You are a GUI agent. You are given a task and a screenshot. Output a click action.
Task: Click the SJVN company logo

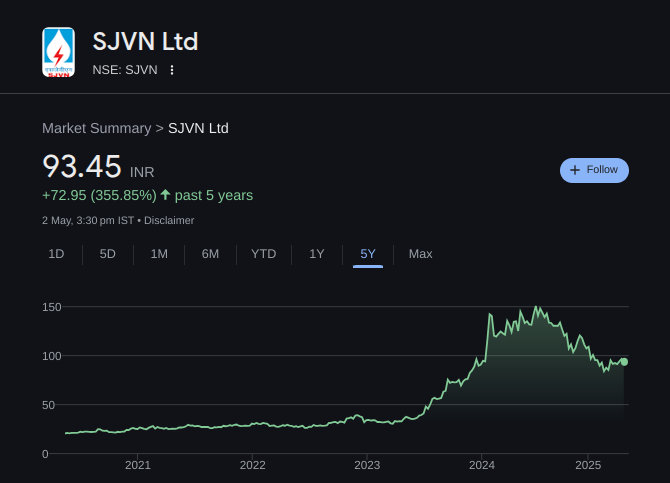tap(59, 52)
